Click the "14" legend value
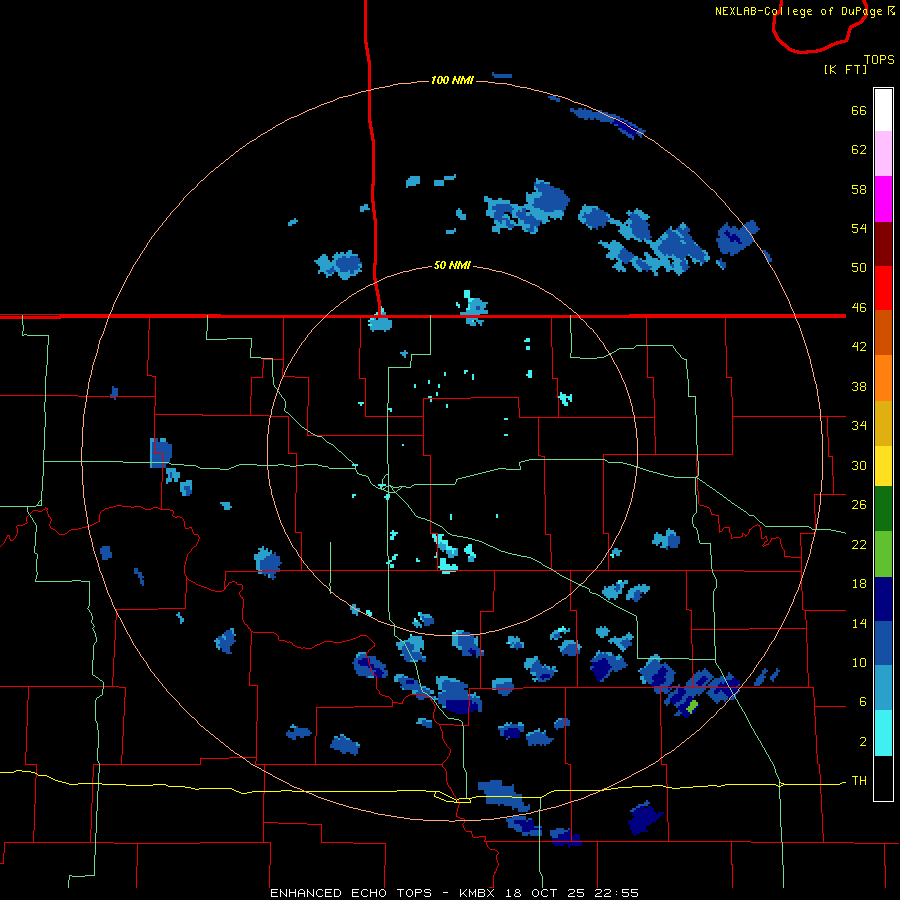The image size is (900, 900). click(x=859, y=623)
